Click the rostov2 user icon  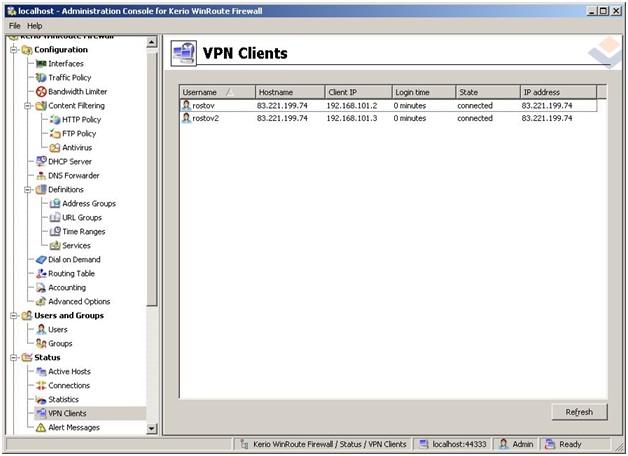tap(186, 118)
